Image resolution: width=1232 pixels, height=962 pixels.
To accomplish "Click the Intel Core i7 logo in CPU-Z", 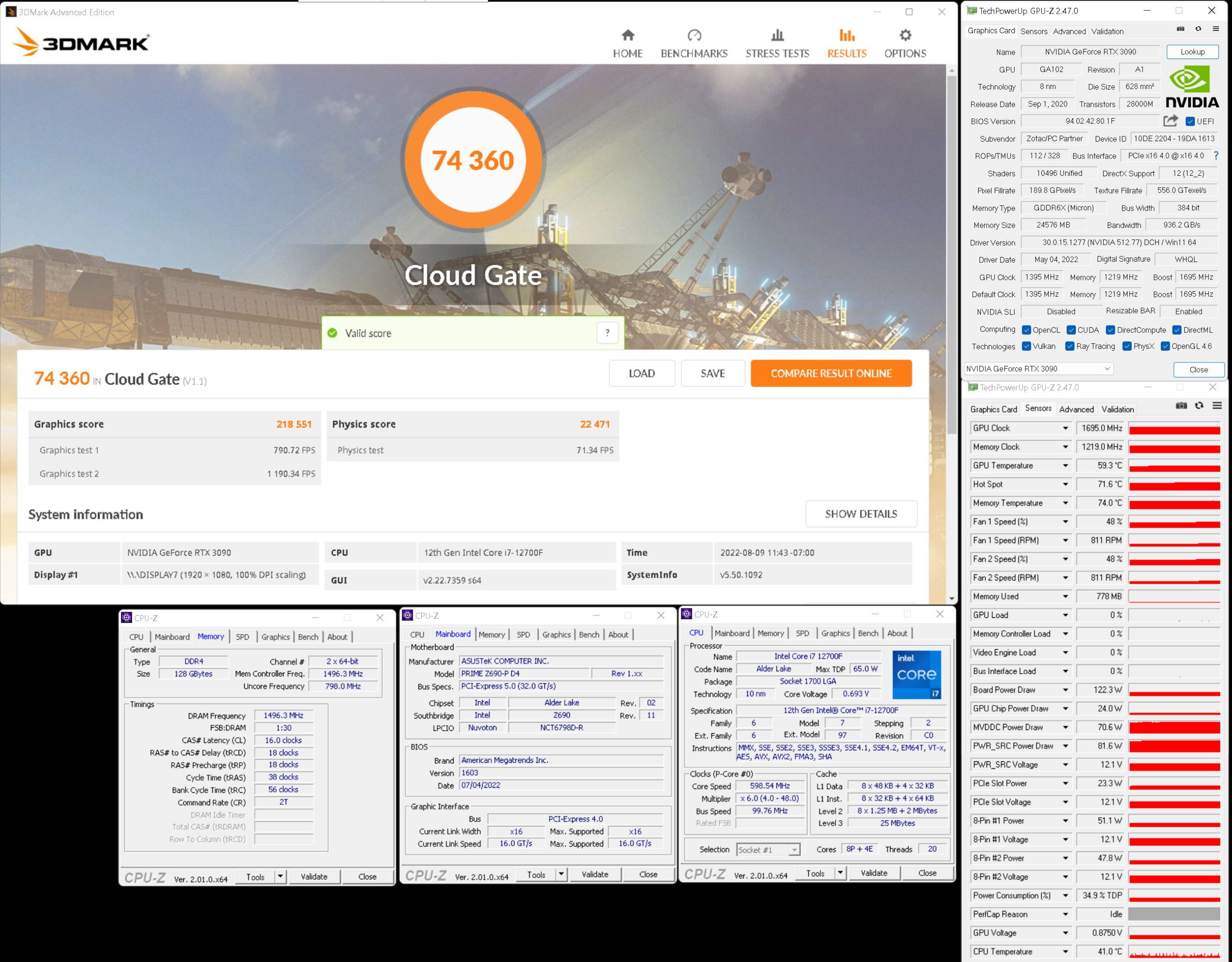I will pos(917,675).
